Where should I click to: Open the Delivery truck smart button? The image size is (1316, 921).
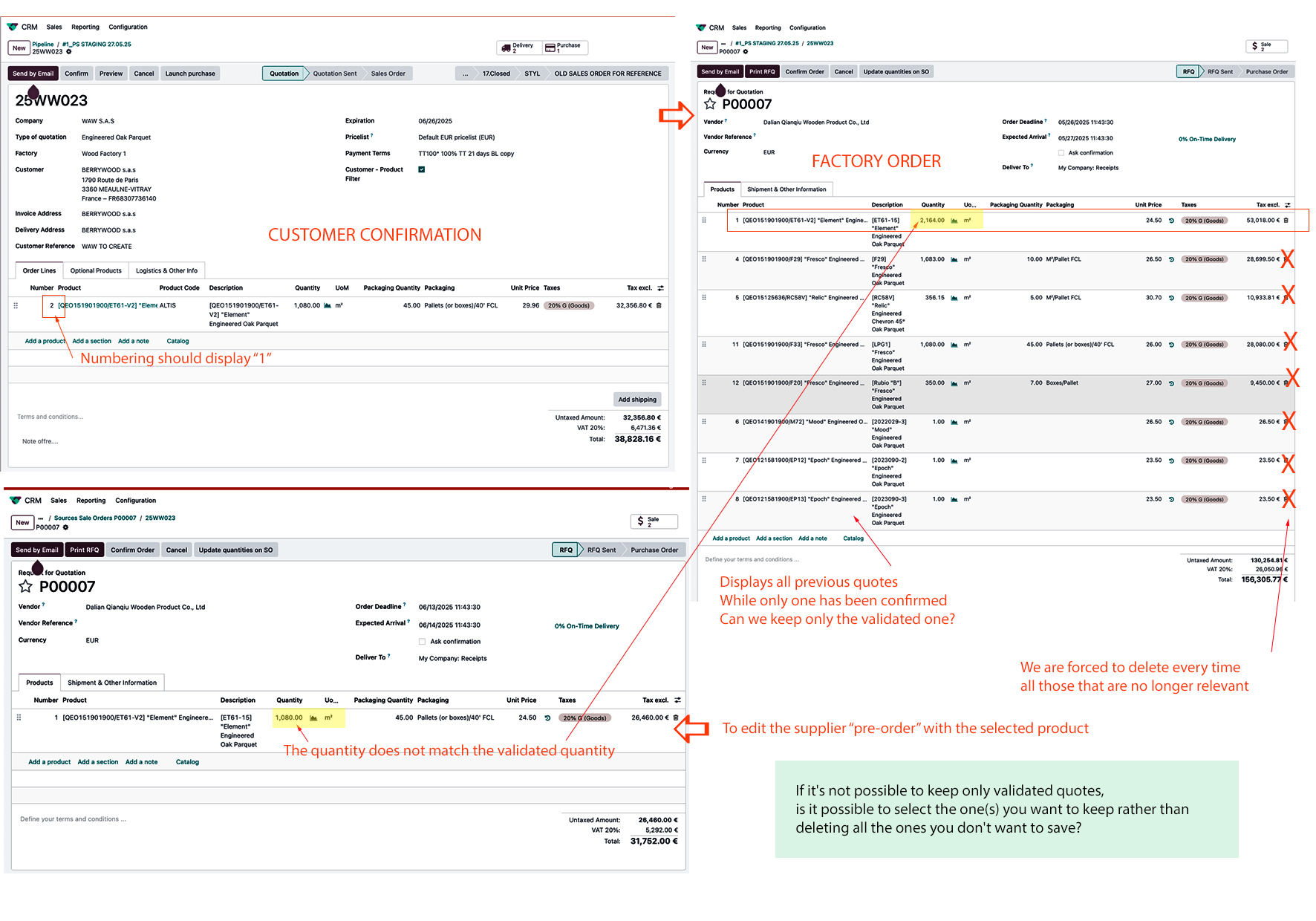(x=518, y=48)
